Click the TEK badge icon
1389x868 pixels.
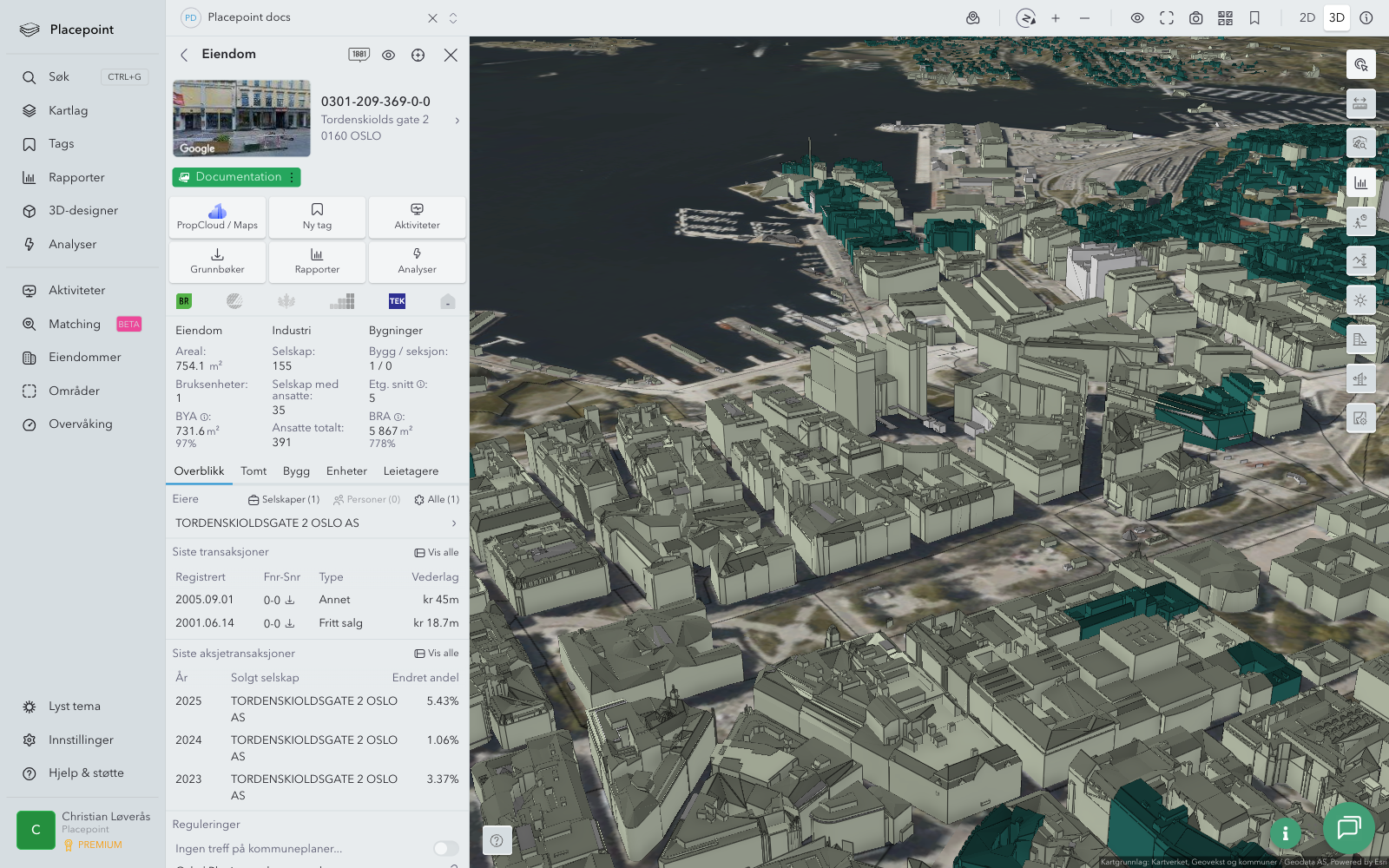pyautogui.click(x=397, y=301)
